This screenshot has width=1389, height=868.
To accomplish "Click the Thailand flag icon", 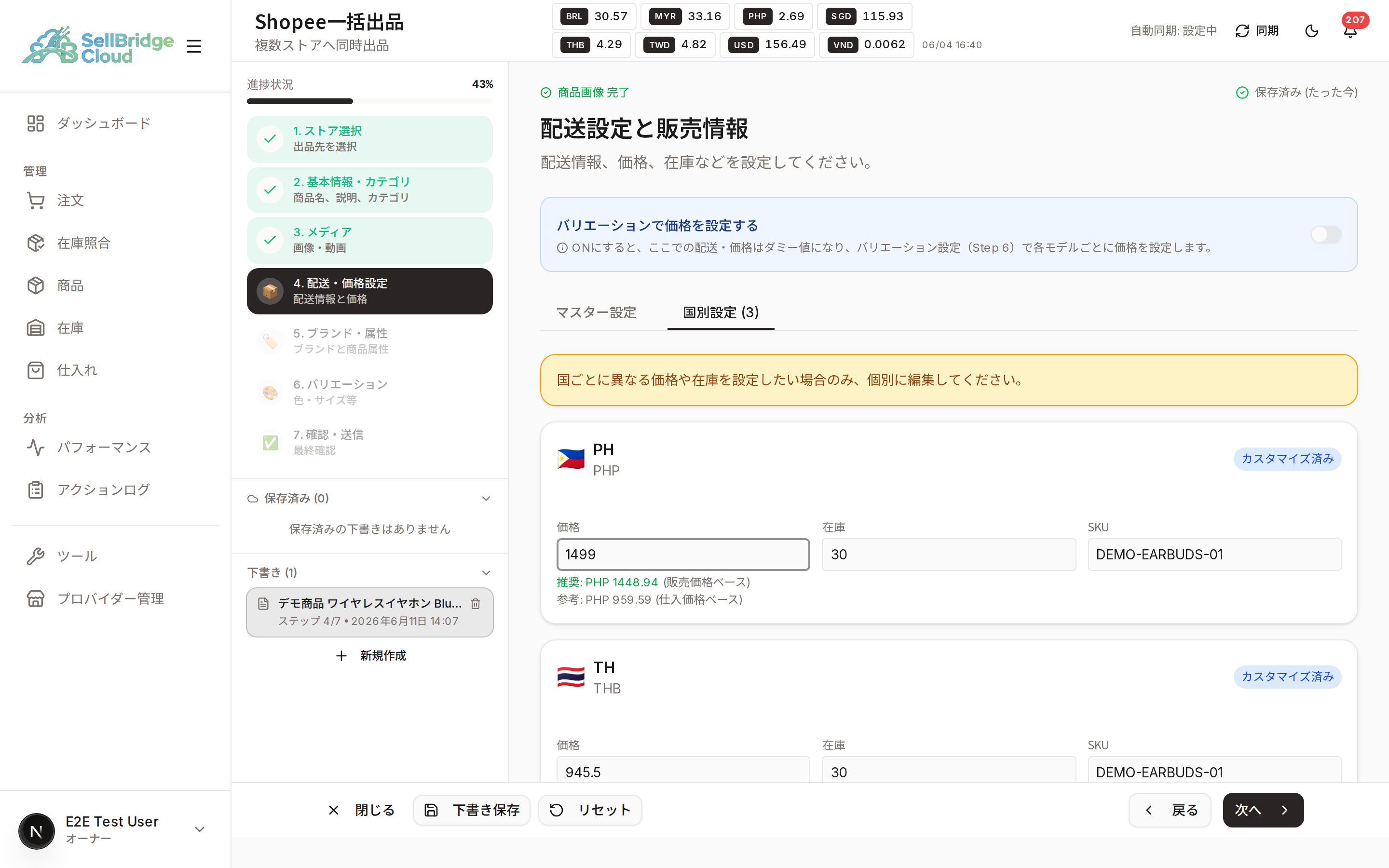I will tap(571, 678).
